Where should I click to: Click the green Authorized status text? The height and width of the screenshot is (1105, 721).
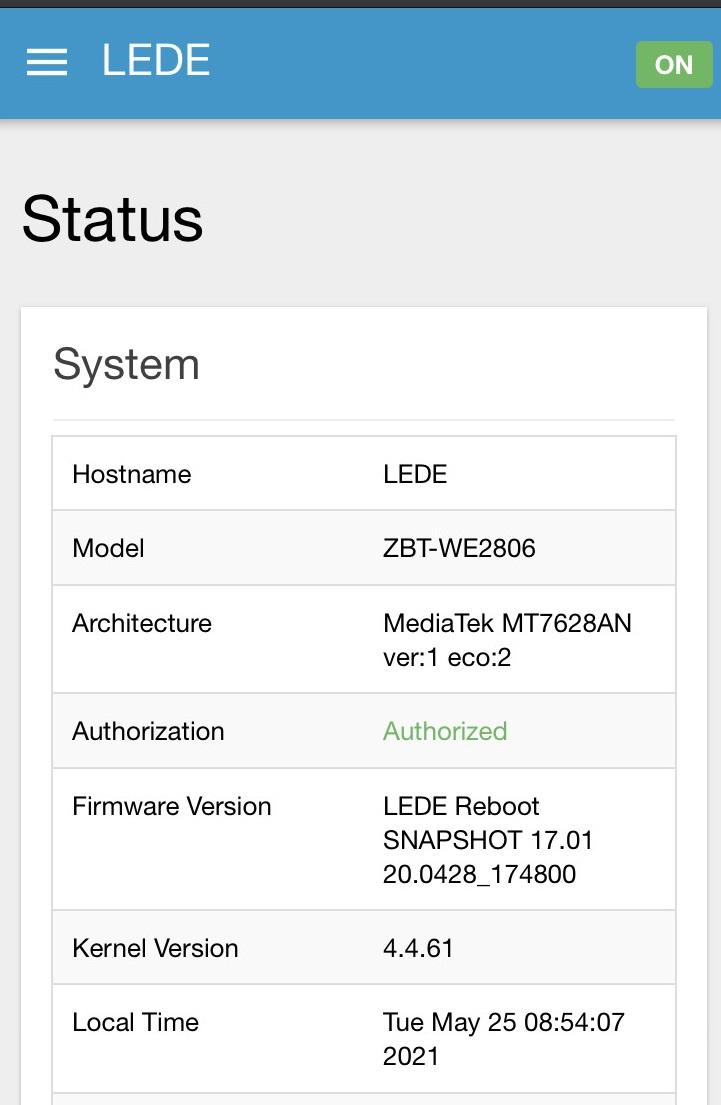pyautogui.click(x=445, y=731)
